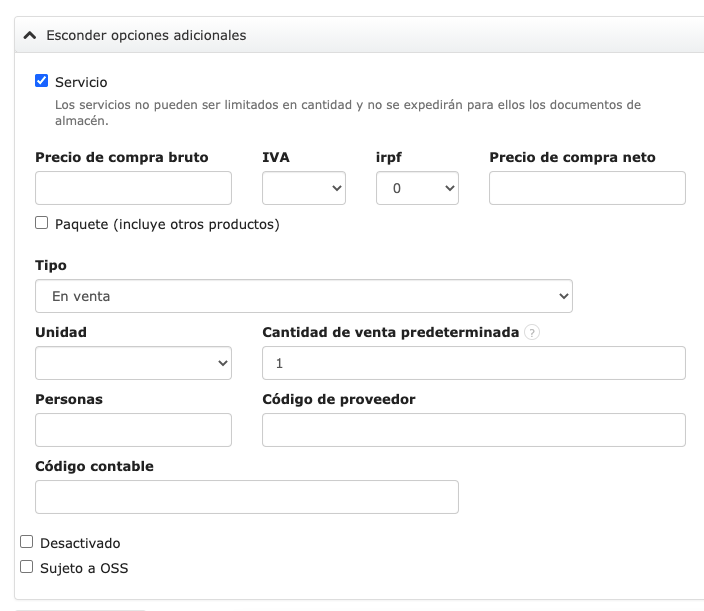Screen dimensions: 704x611
Task: Click the Desactivado label text
Action: pos(80,543)
